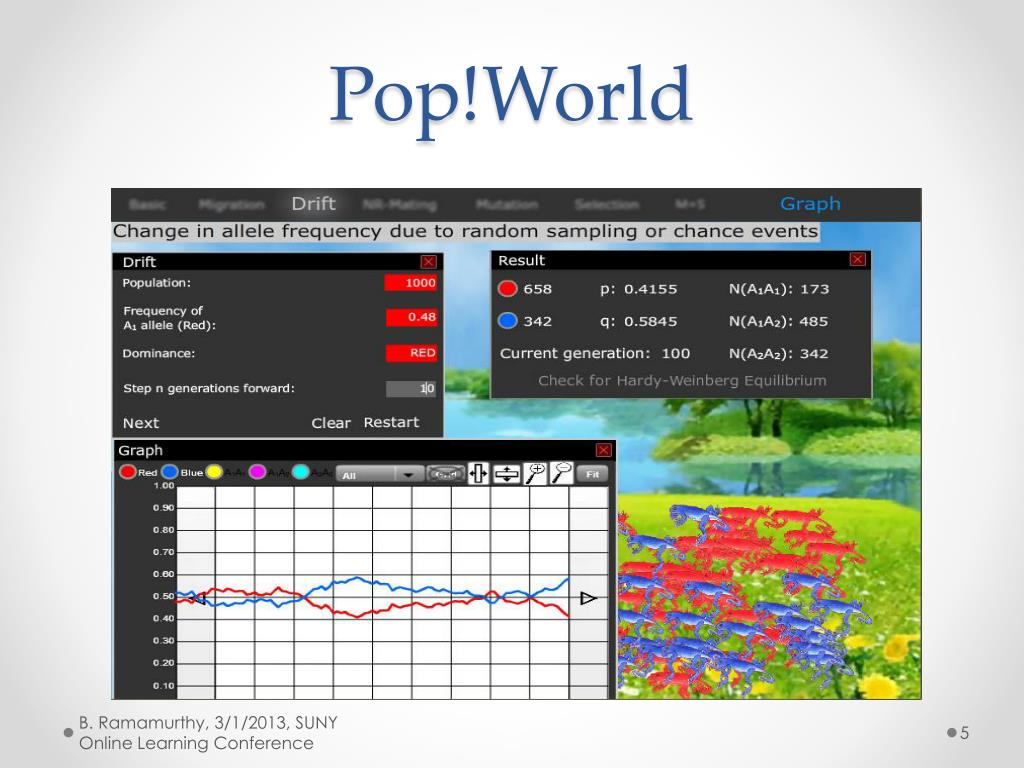Switch to the Basic tab
Viewport: 1024px width, 768px height.
point(148,204)
